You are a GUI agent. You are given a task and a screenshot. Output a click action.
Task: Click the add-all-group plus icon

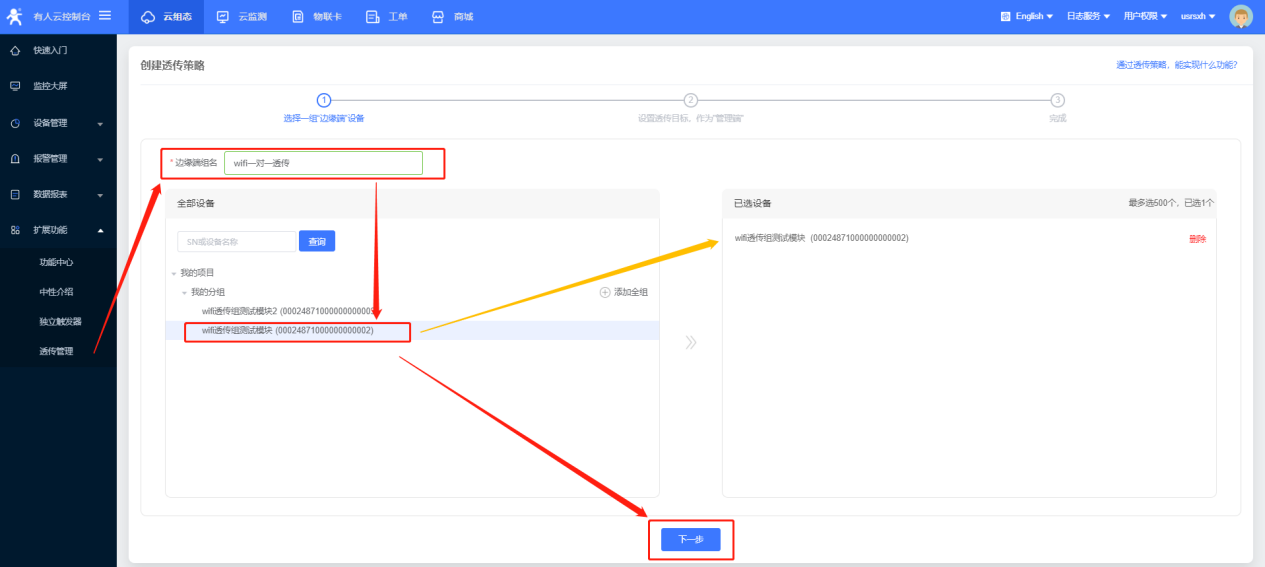605,292
